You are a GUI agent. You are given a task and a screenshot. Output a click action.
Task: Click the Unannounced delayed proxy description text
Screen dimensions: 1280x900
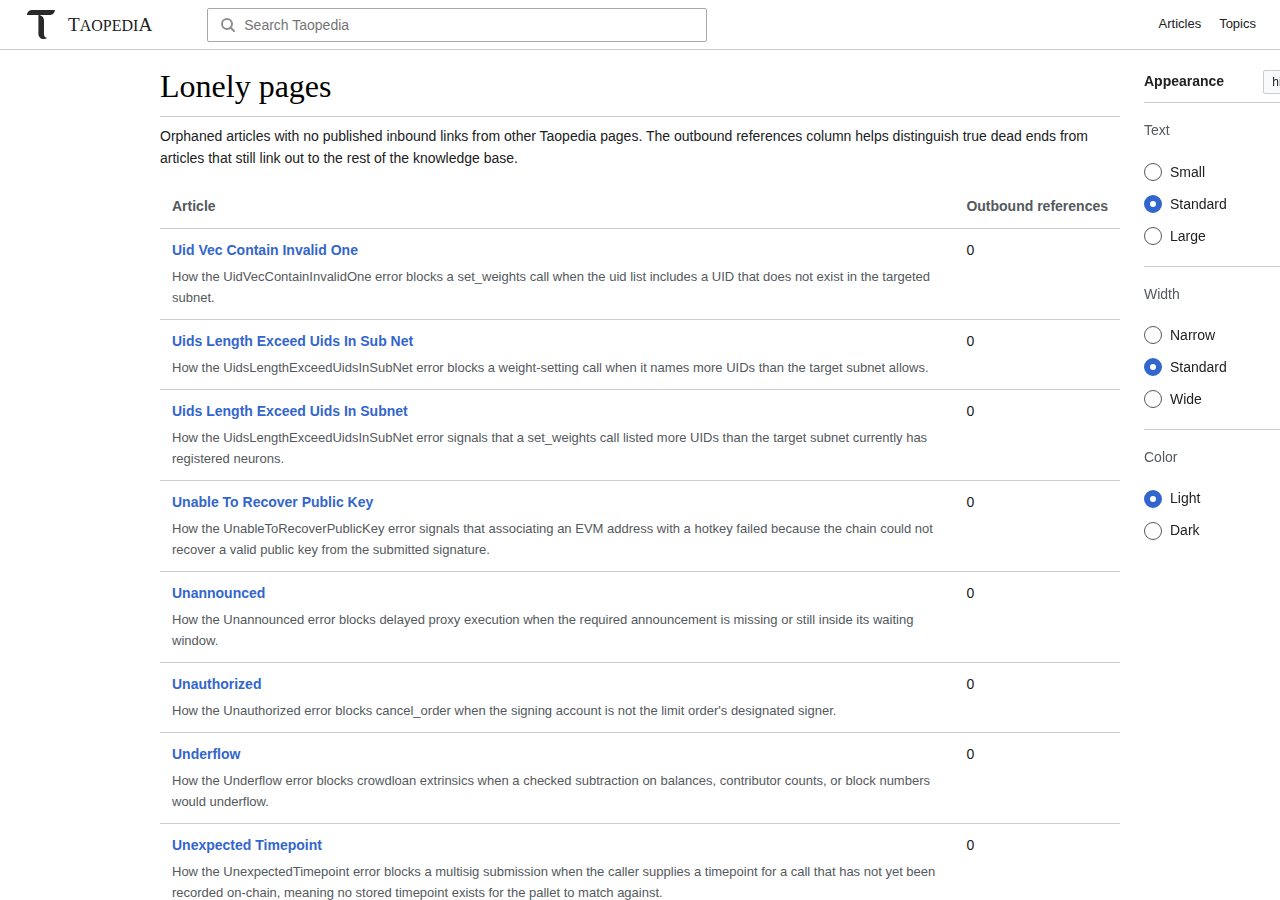543,630
